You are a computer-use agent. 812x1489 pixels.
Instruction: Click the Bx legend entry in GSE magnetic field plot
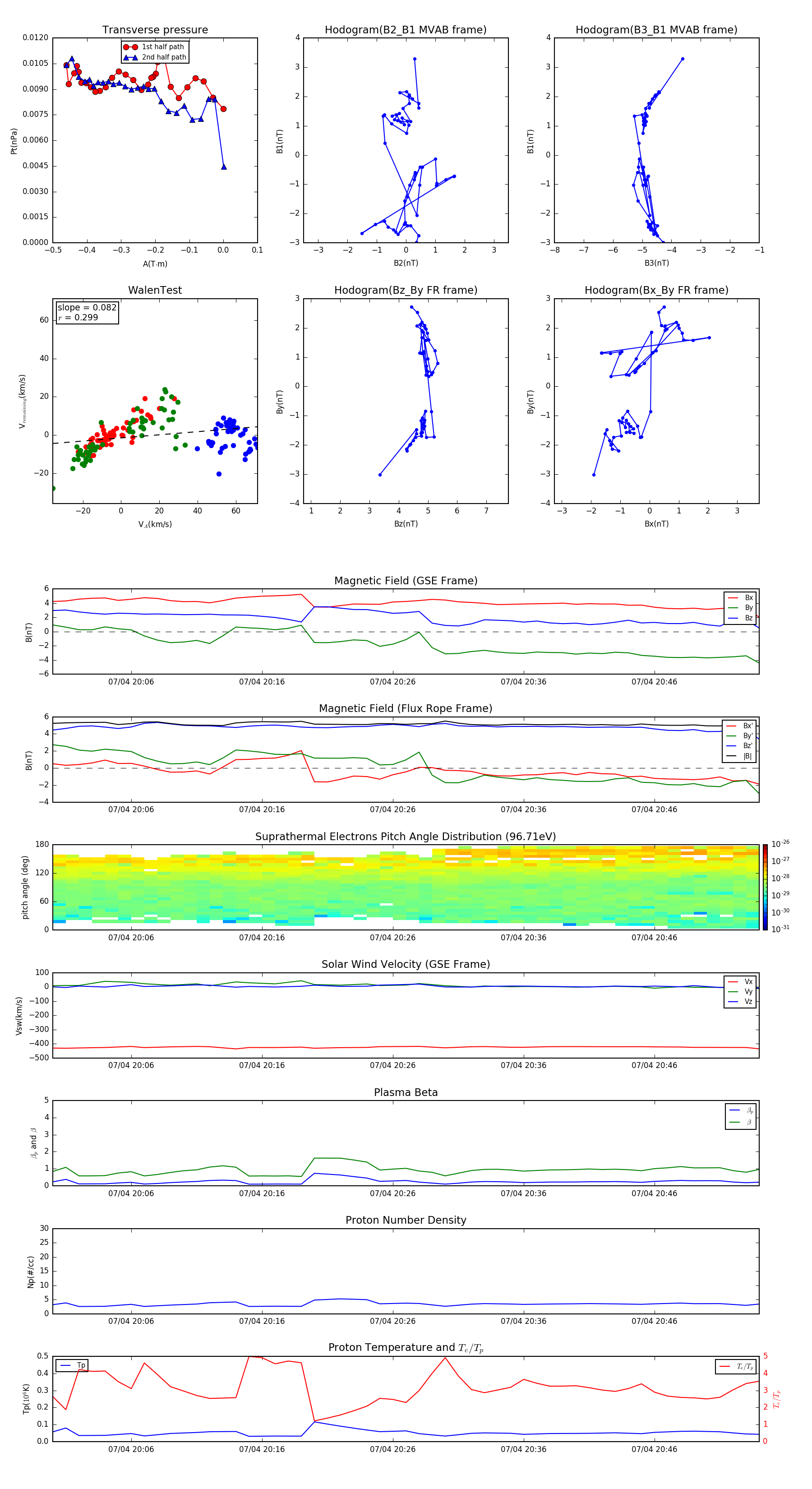coord(740,598)
